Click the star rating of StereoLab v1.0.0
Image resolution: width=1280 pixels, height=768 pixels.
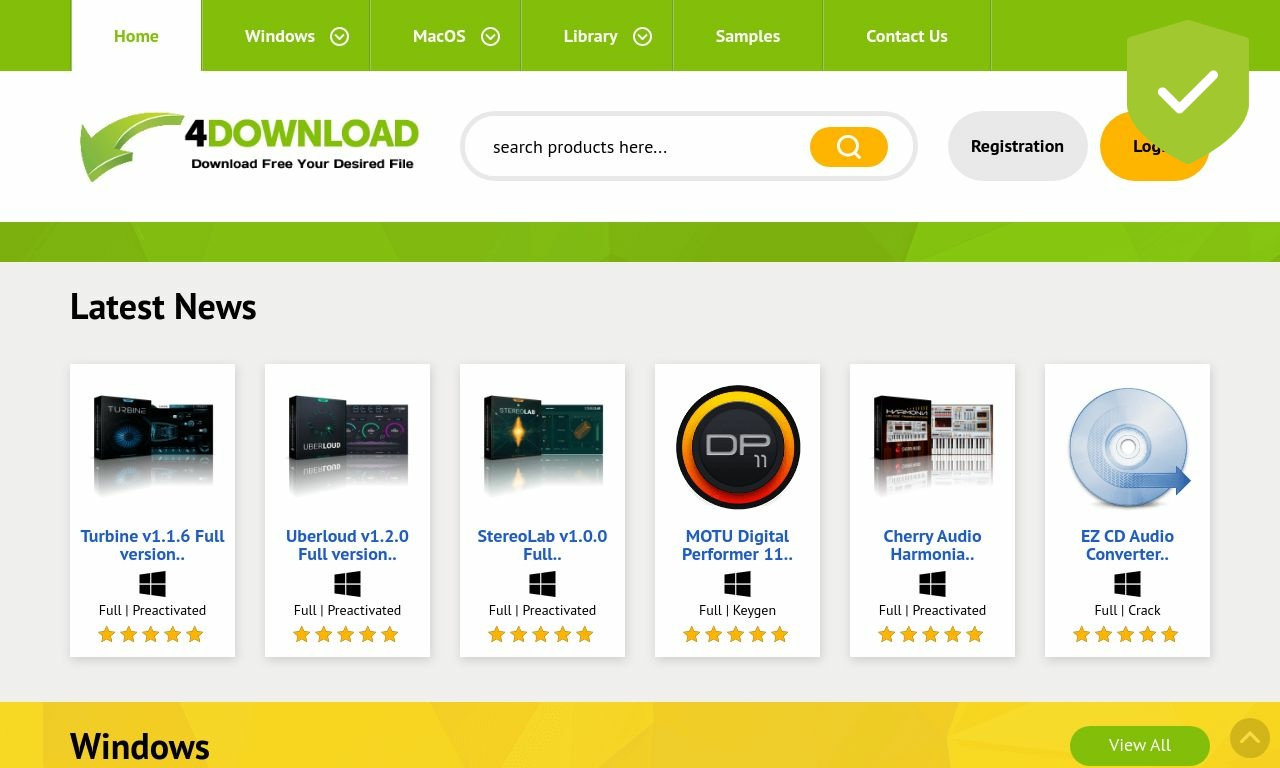point(541,634)
